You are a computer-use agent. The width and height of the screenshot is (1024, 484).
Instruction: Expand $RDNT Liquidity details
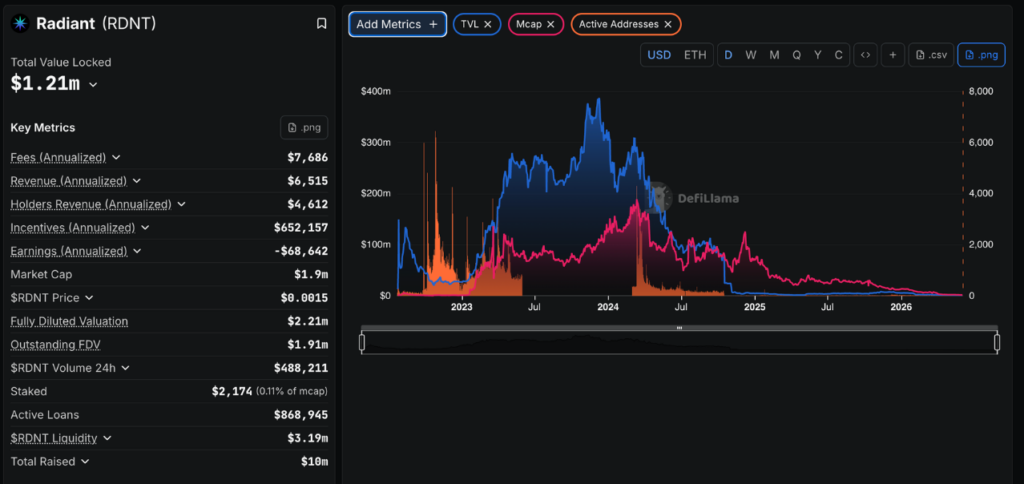(x=107, y=438)
